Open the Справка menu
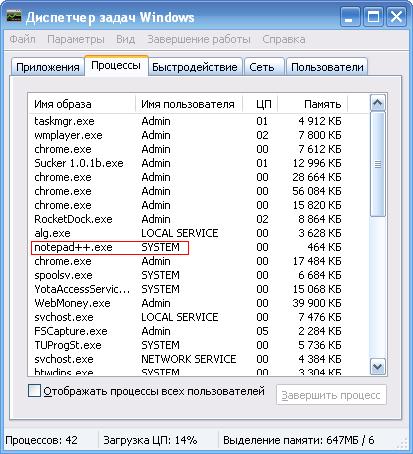The width and height of the screenshot is (413, 454). click(x=284, y=39)
